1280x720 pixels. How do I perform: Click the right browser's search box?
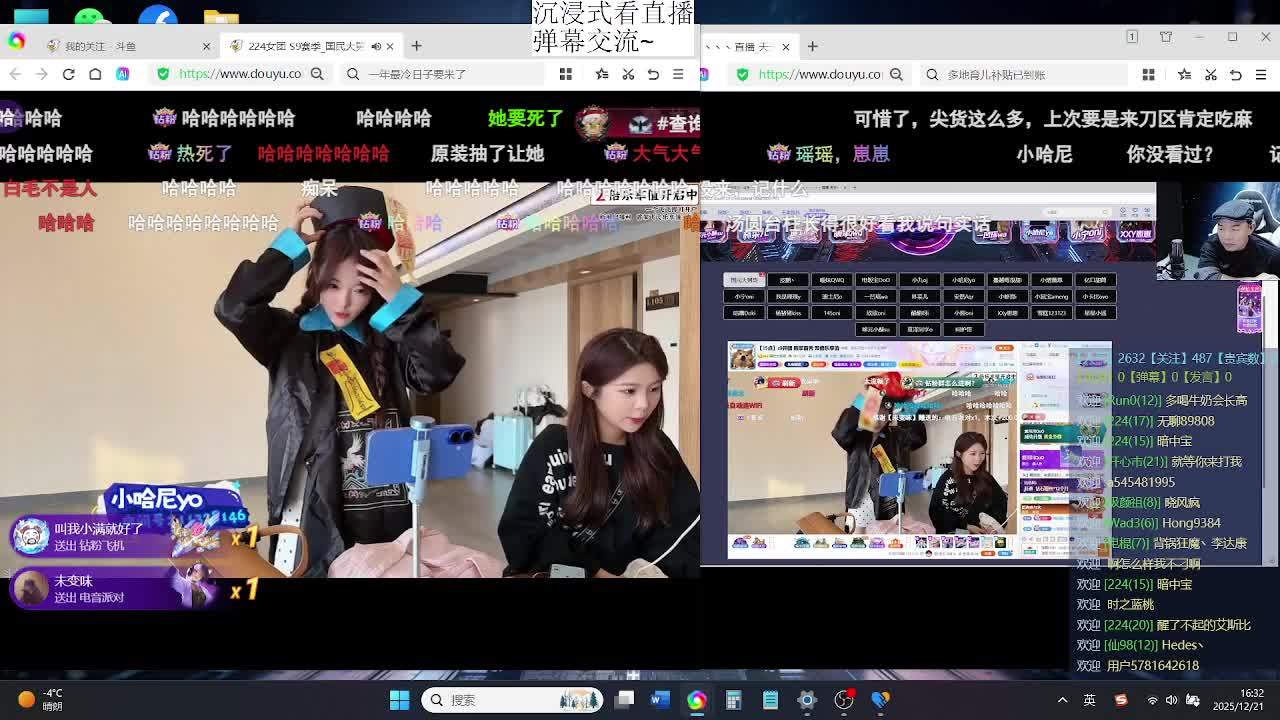[x=1020, y=74]
